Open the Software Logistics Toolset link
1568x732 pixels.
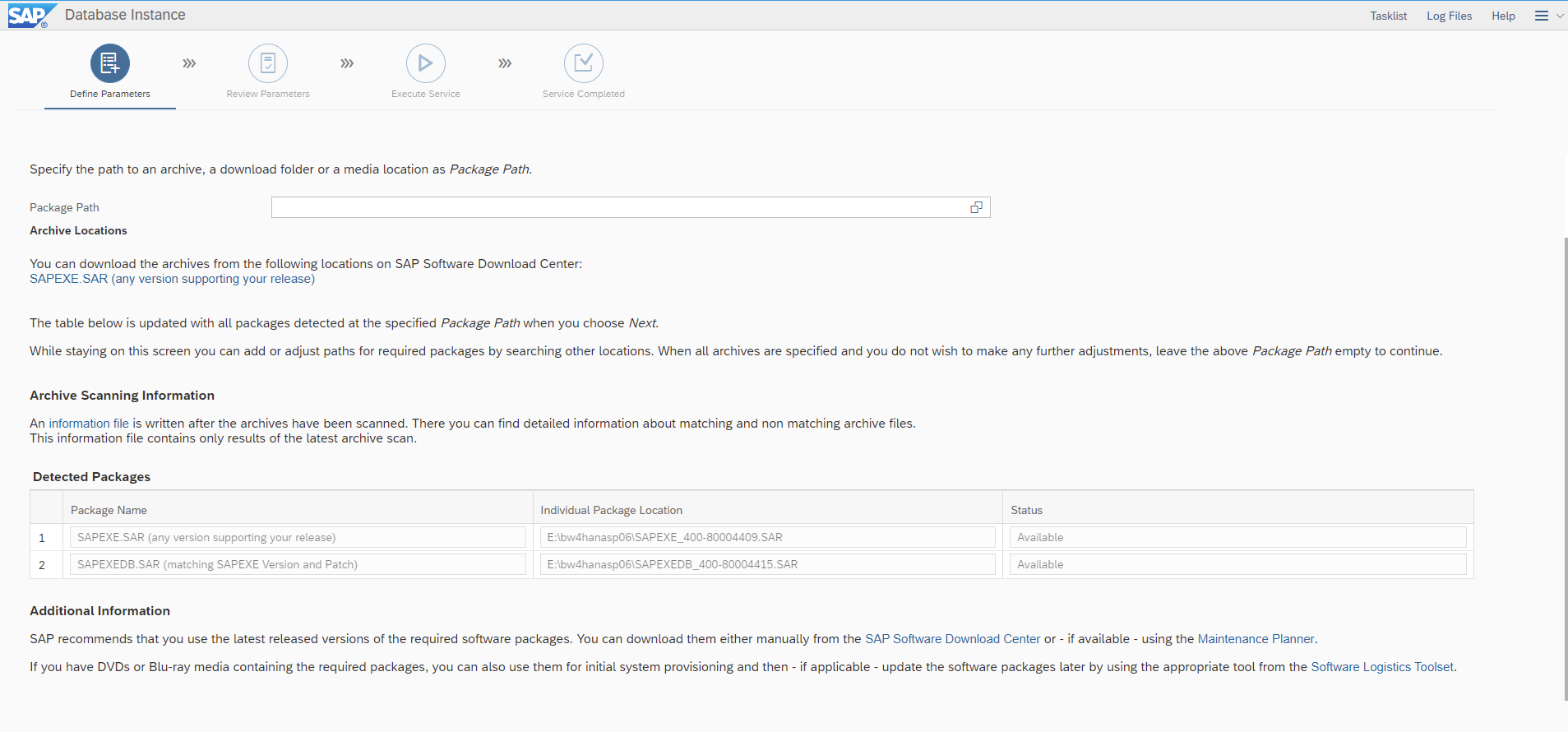[x=1382, y=667]
